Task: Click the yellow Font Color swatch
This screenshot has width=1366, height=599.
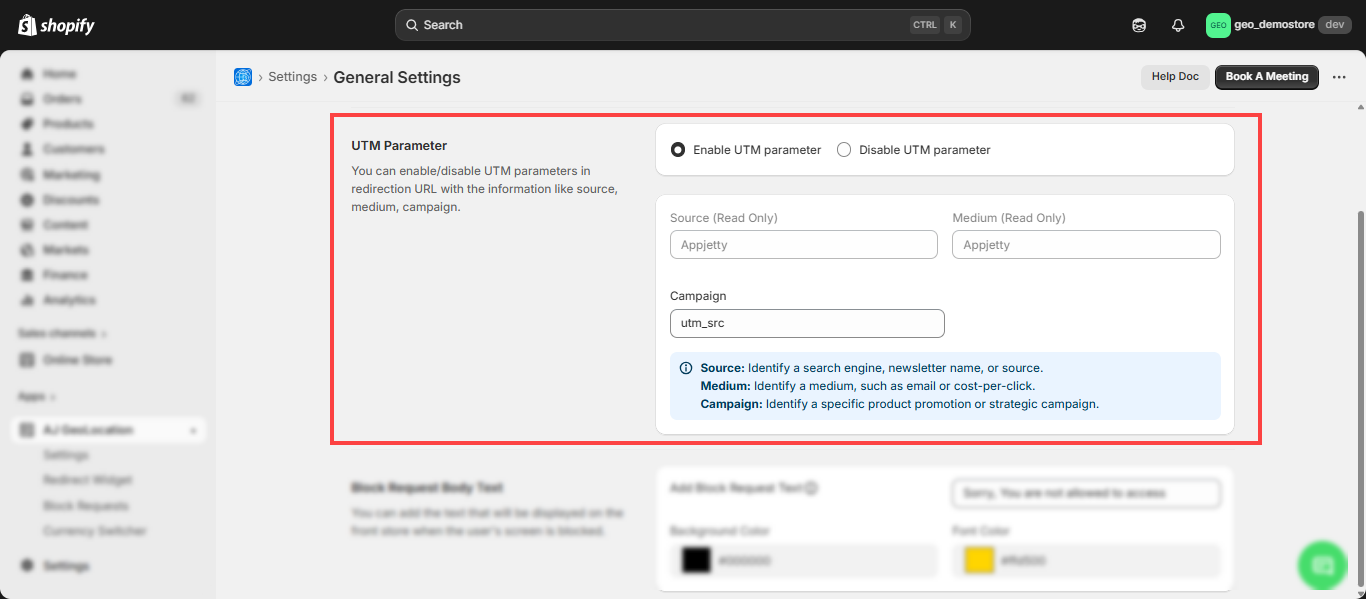Action: (978, 561)
